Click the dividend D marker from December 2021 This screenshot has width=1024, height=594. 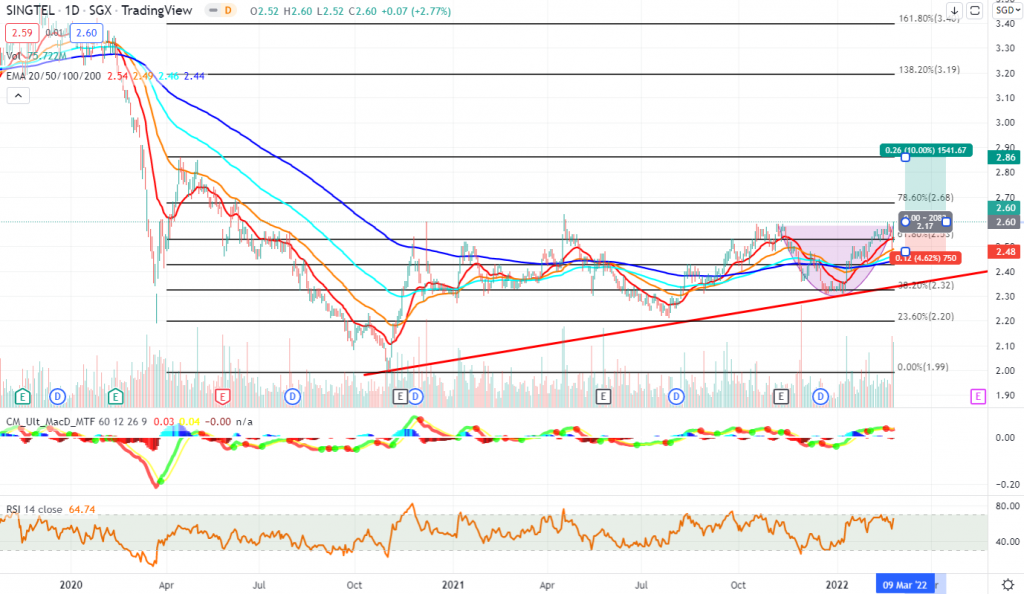[x=820, y=396]
